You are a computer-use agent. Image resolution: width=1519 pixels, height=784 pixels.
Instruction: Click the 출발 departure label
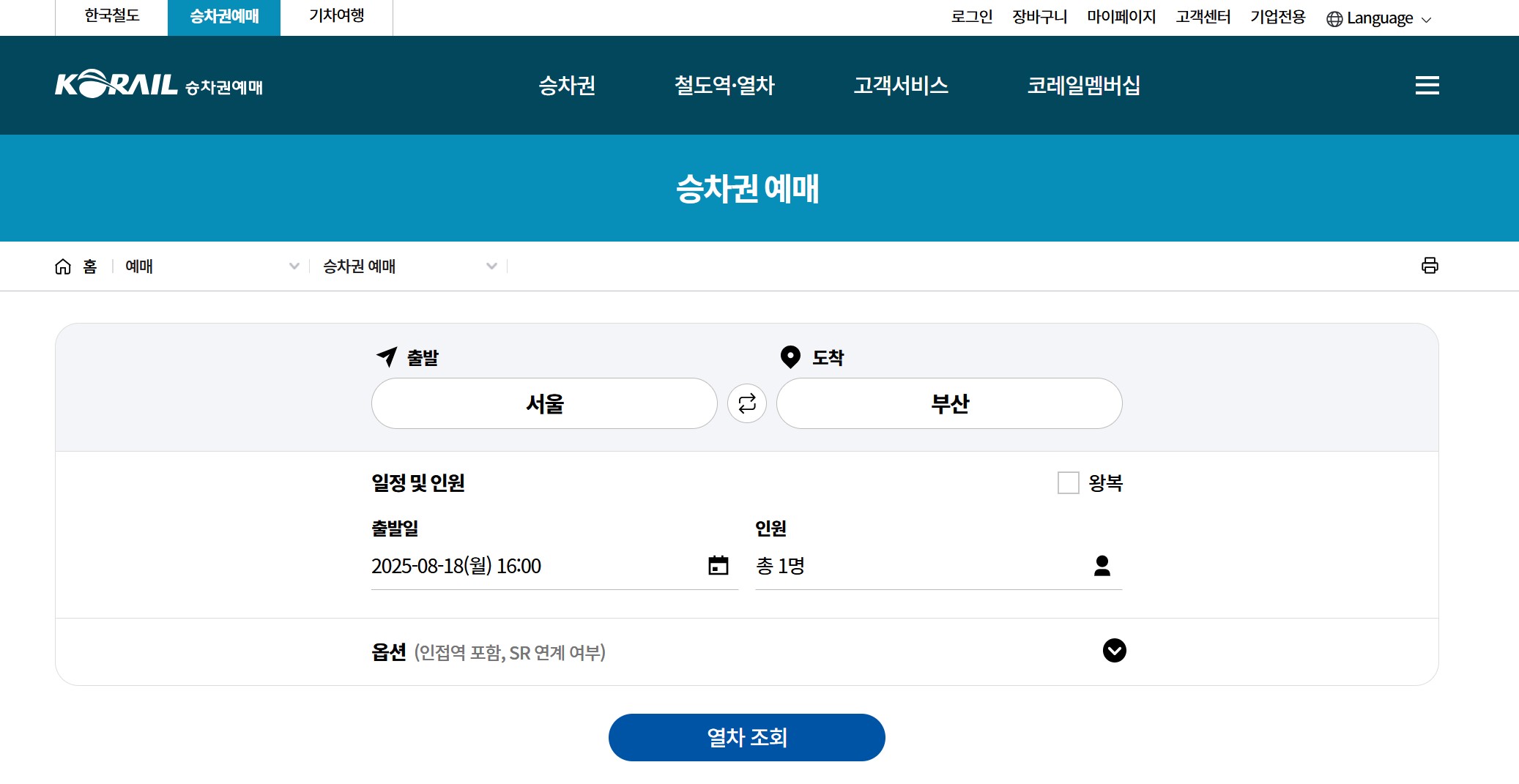click(x=423, y=358)
